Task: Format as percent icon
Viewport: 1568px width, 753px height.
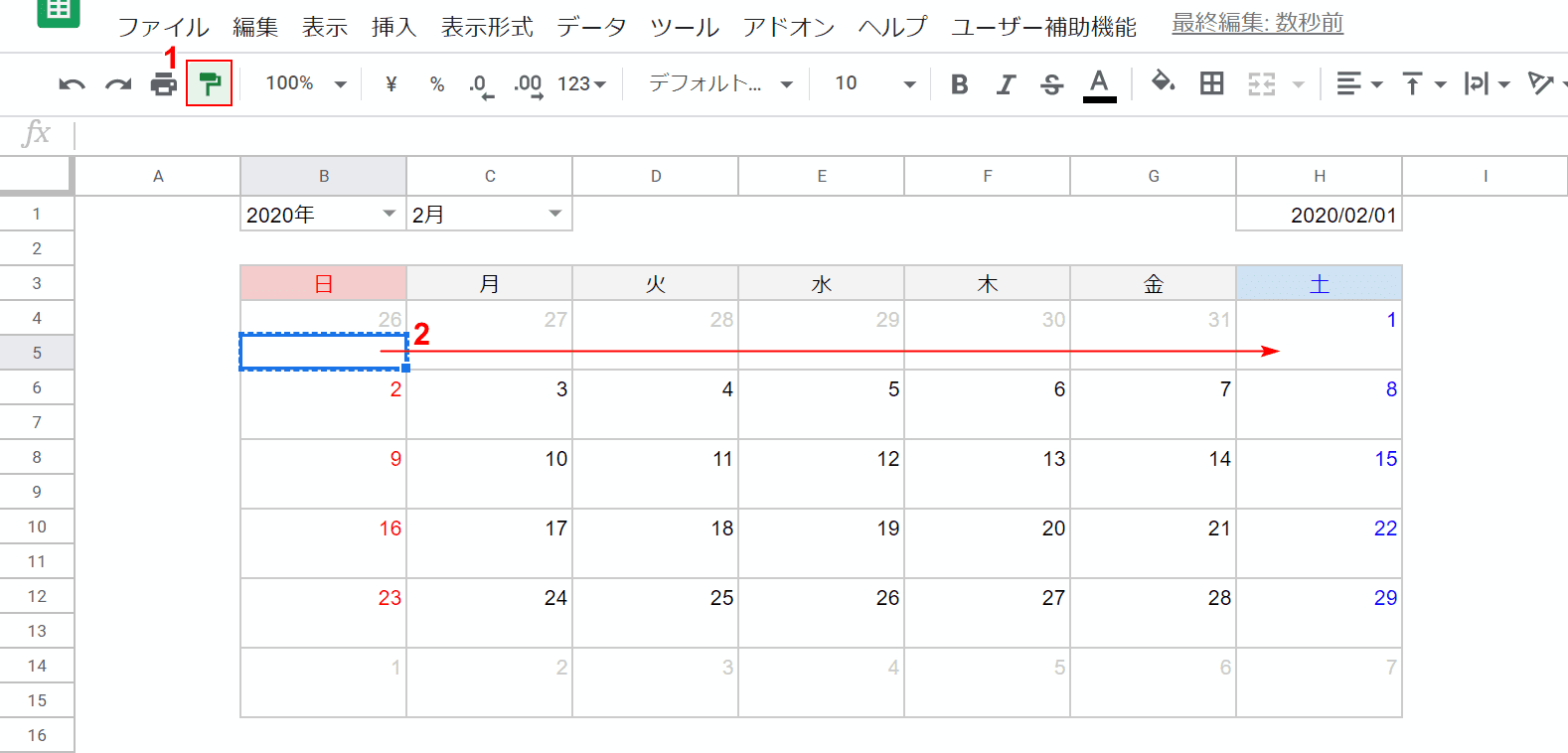Action: (x=437, y=83)
